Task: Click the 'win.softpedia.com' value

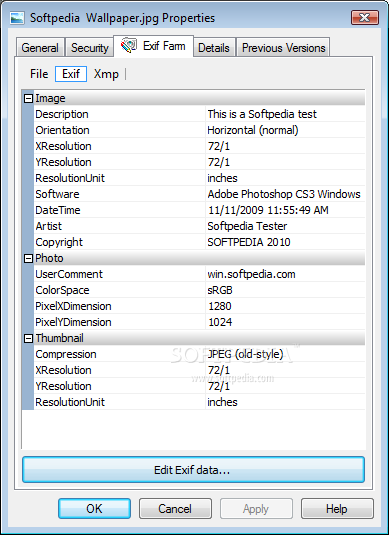Action: point(251,274)
